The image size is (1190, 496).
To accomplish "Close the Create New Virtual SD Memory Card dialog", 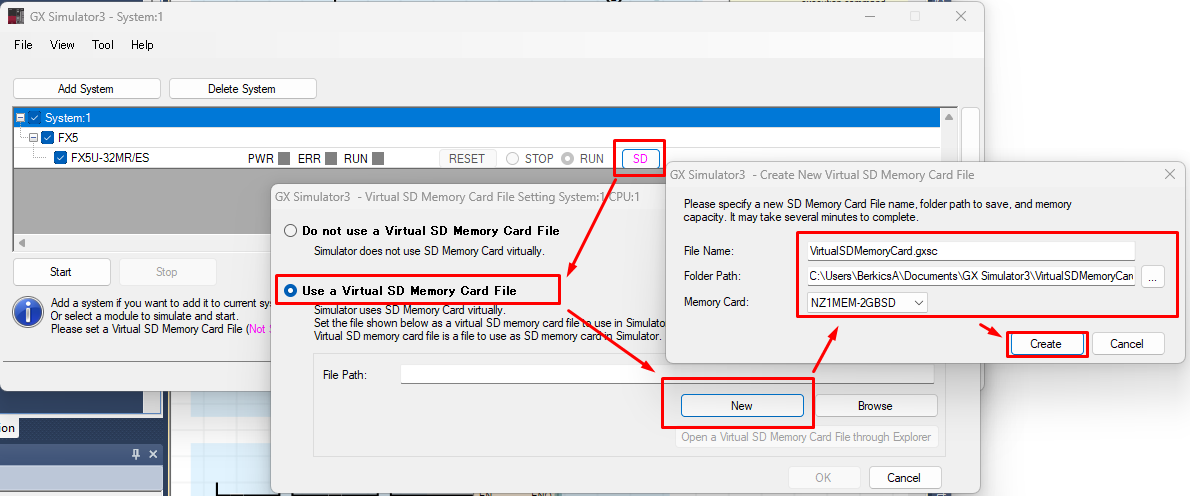I will tap(1170, 174).
